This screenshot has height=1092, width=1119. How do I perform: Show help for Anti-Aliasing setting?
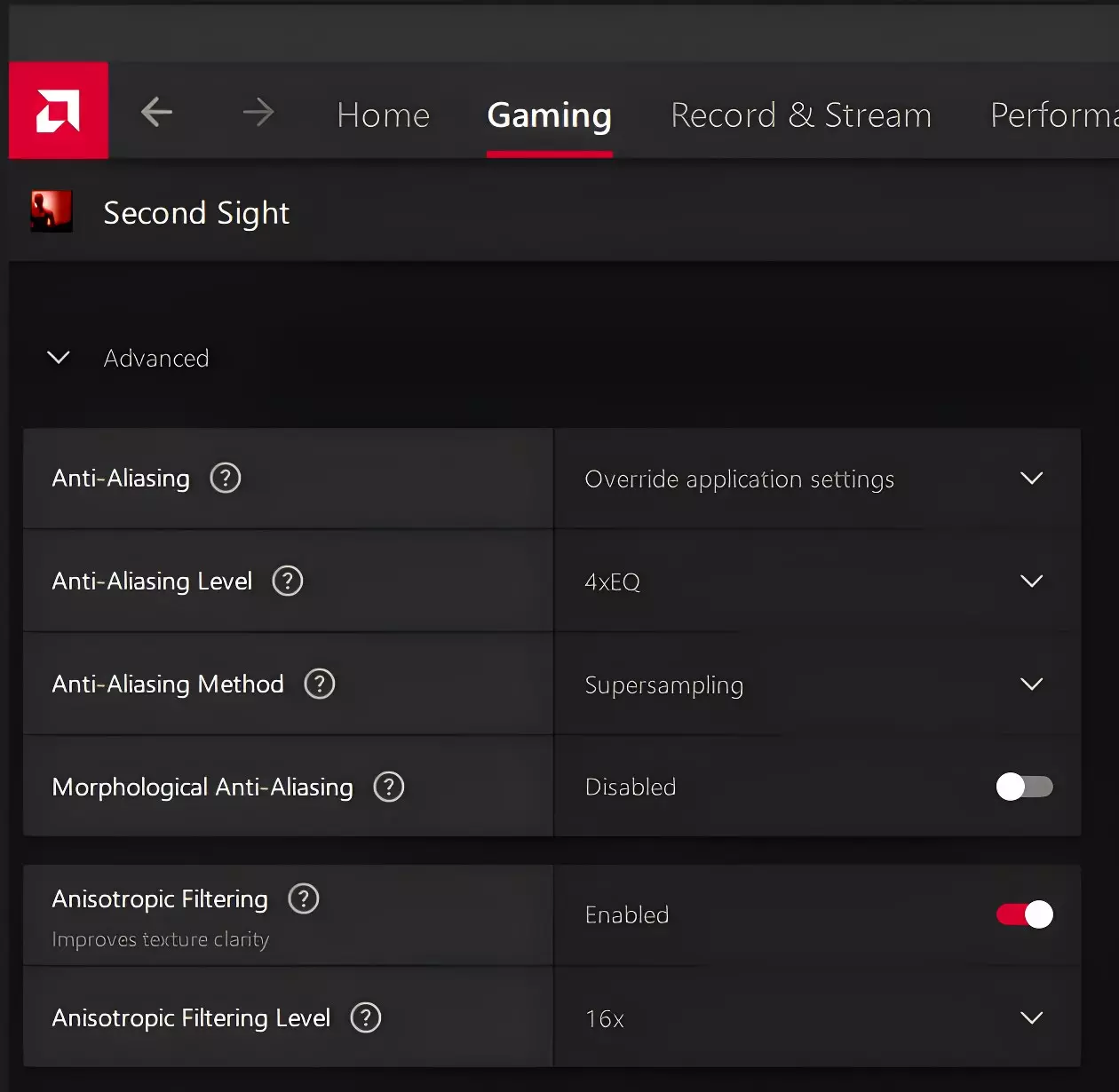(226, 479)
